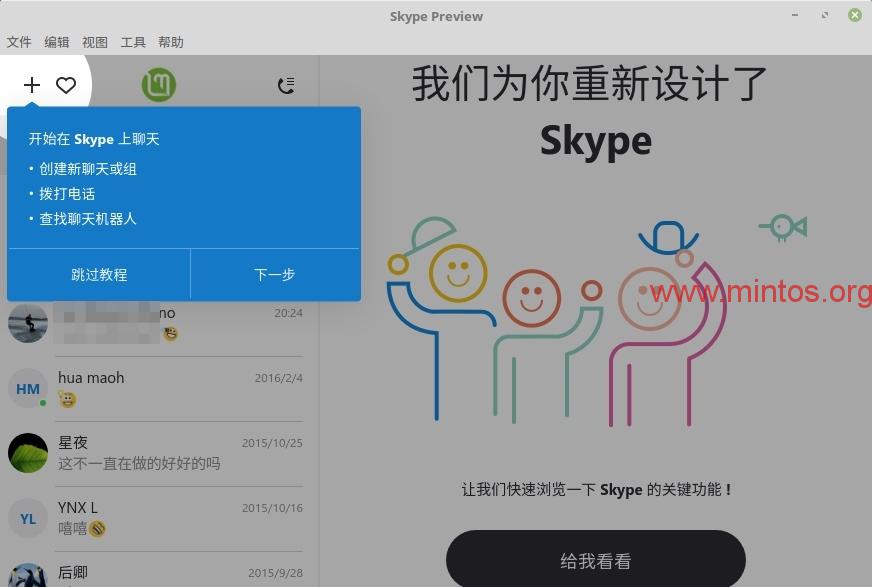Open the call list icon in sidebar header

point(286,85)
